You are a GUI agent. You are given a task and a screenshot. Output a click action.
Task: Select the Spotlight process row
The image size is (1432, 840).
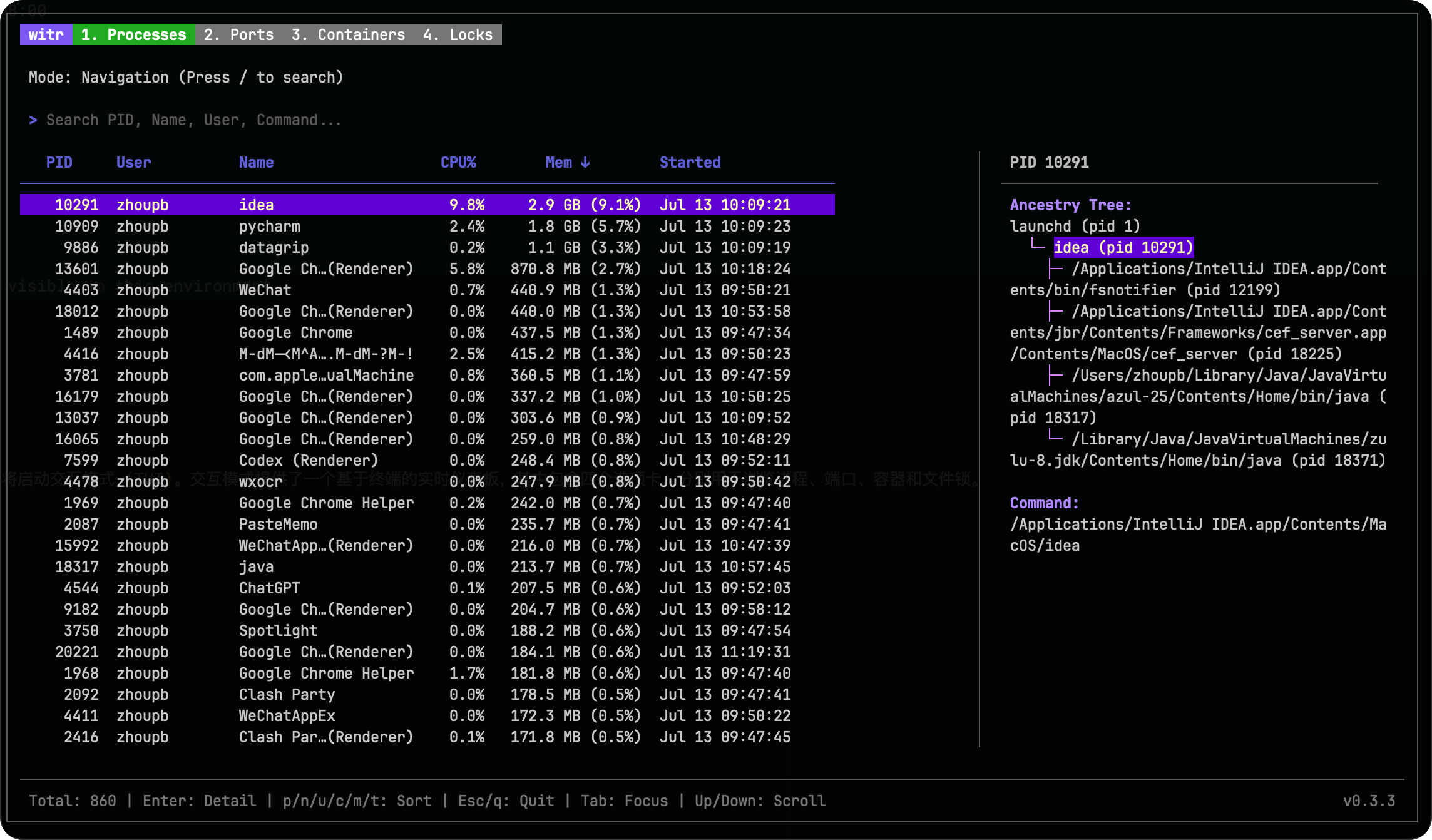click(x=427, y=630)
